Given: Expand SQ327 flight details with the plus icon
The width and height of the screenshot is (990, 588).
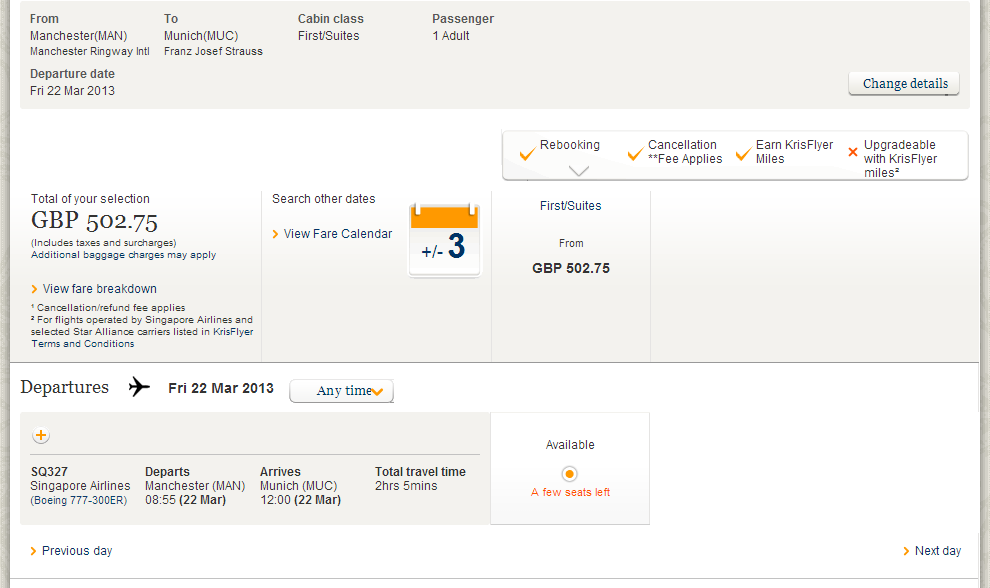Looking at the screenshot, I should tap(41, 435).
